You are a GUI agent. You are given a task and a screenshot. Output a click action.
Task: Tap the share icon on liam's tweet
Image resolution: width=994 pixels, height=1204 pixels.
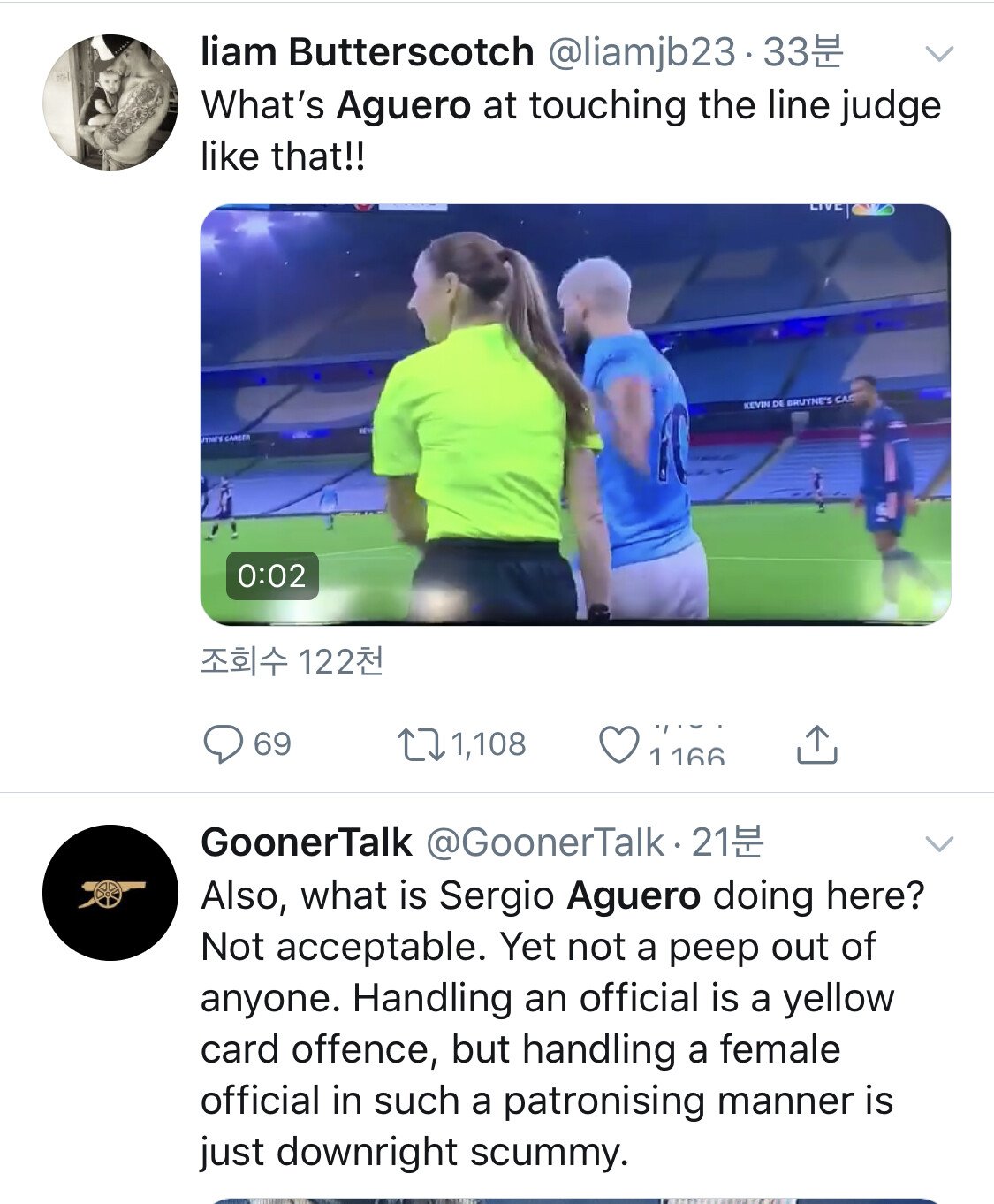point(816,744)
